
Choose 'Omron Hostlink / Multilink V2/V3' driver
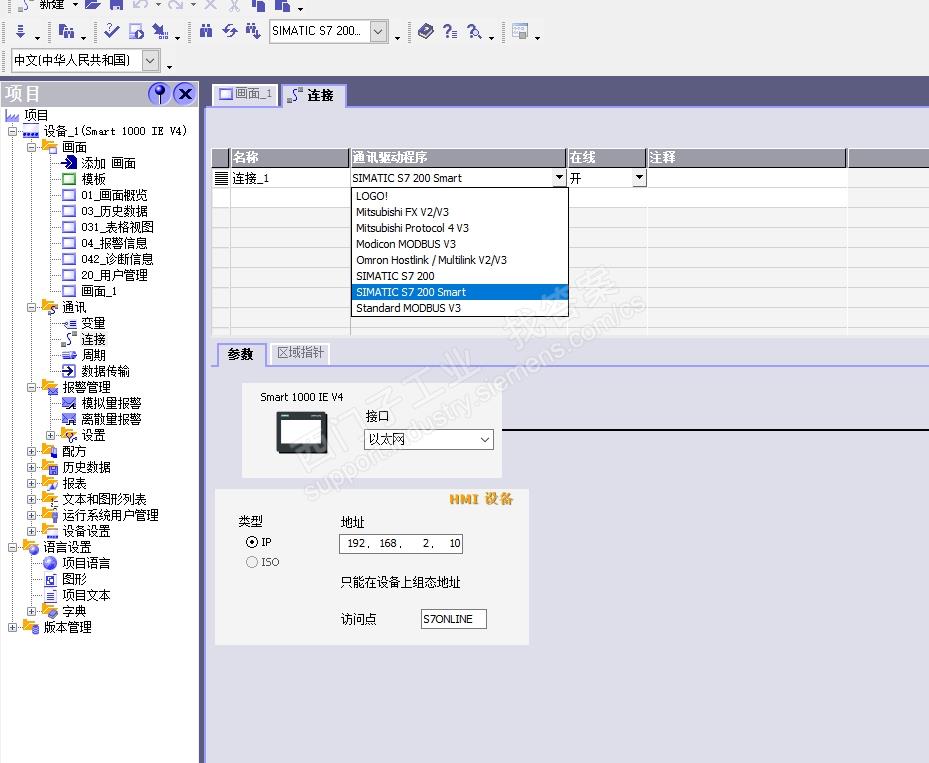[x=459, y=260]
